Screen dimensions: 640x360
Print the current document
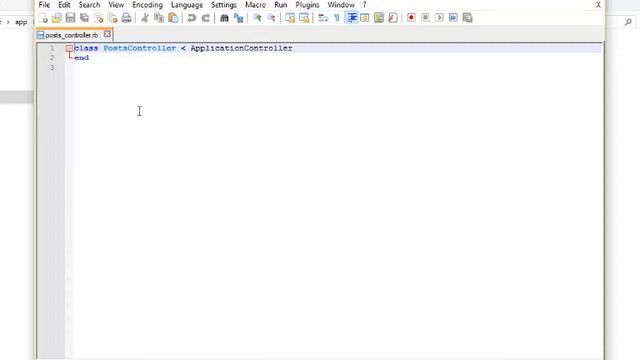pyautogui.click(x=127, y=18)
